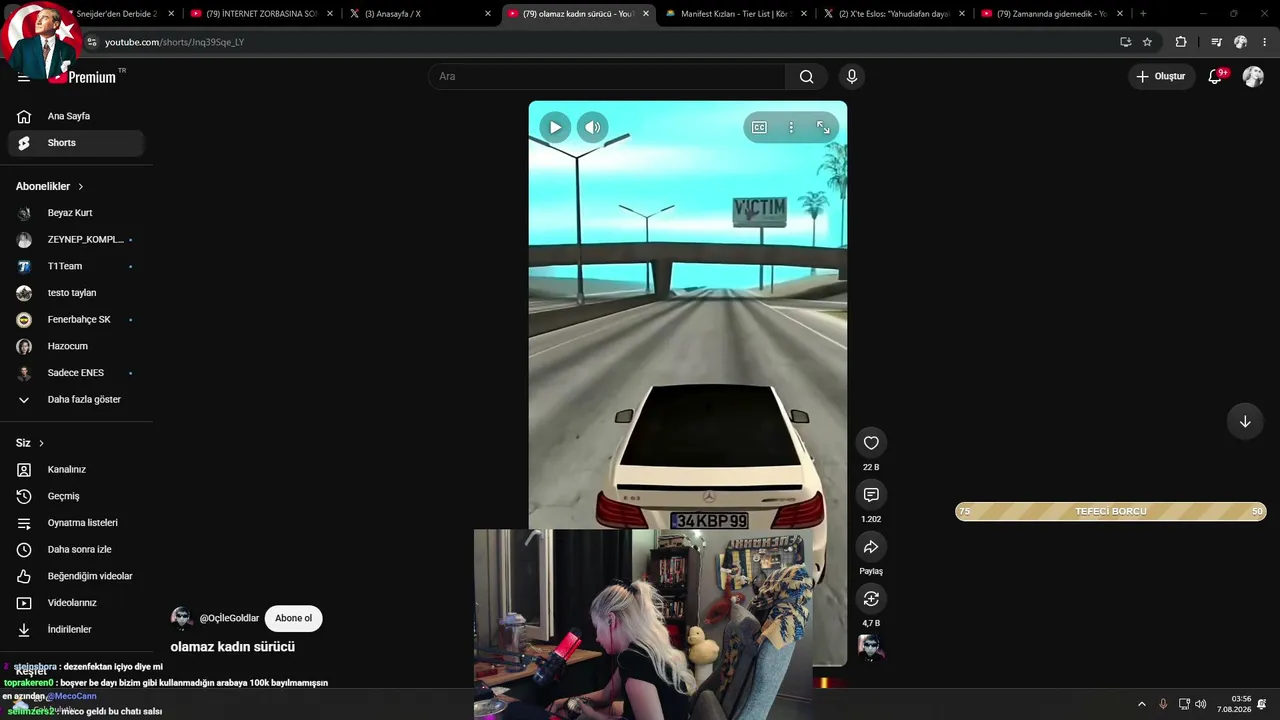Like the Short with heart icon
Viewport: 1280px width, 720px height.
(871, 443)
